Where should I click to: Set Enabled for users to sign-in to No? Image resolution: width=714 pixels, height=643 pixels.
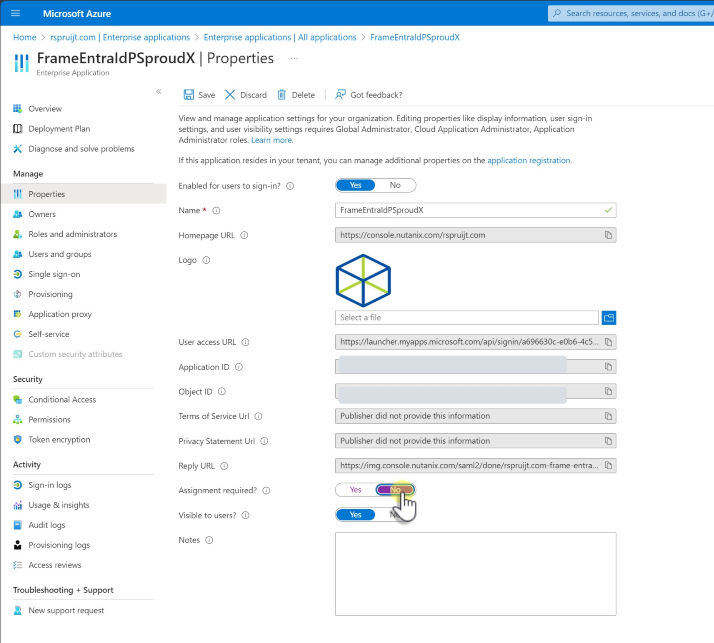pyautogui.click(x=395, y=185)
